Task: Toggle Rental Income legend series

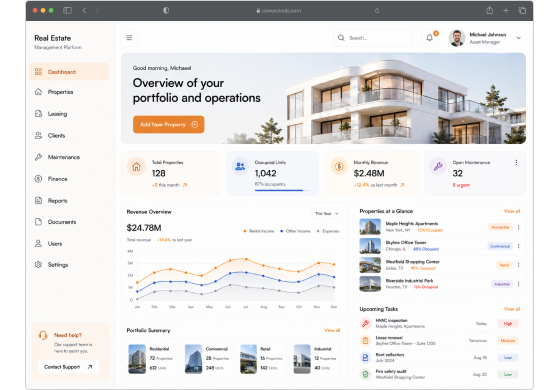Action: coord(259,231)
